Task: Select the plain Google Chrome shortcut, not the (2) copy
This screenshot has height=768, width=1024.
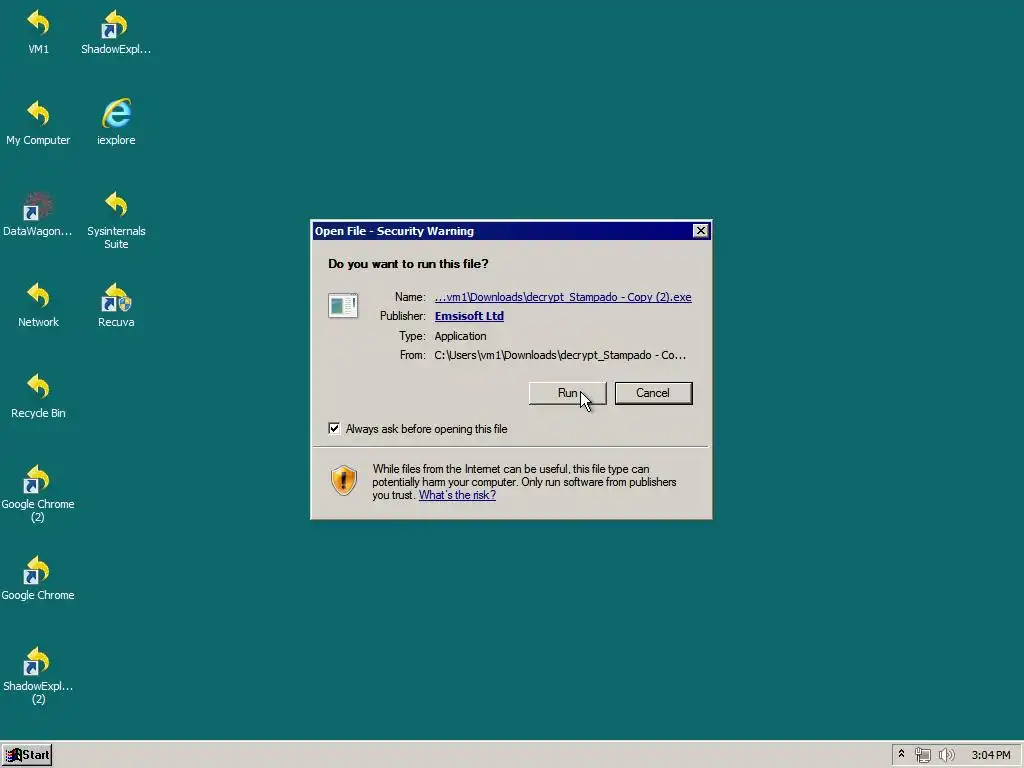Action: [x=38, y=577]
